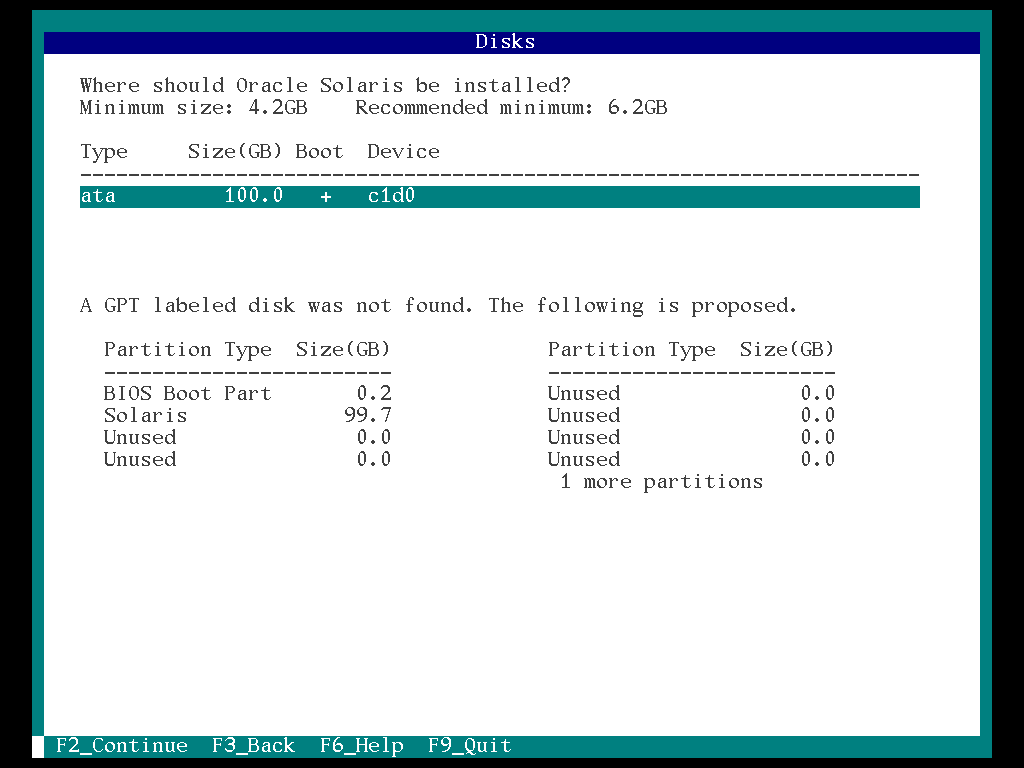Click the 99.7 partition size value

tap(368, 416)
